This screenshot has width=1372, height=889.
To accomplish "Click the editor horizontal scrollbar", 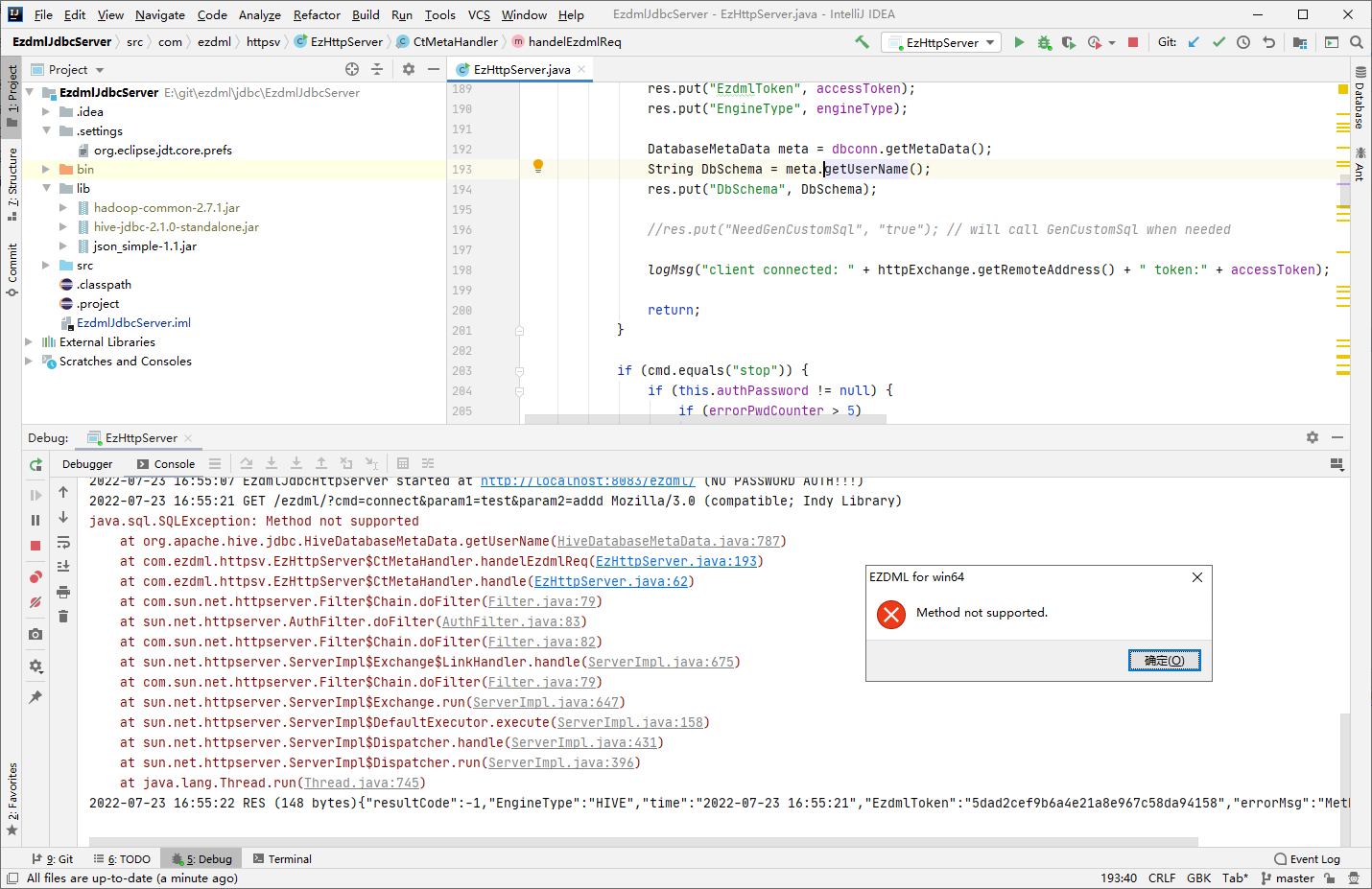I will coord(705,418).
